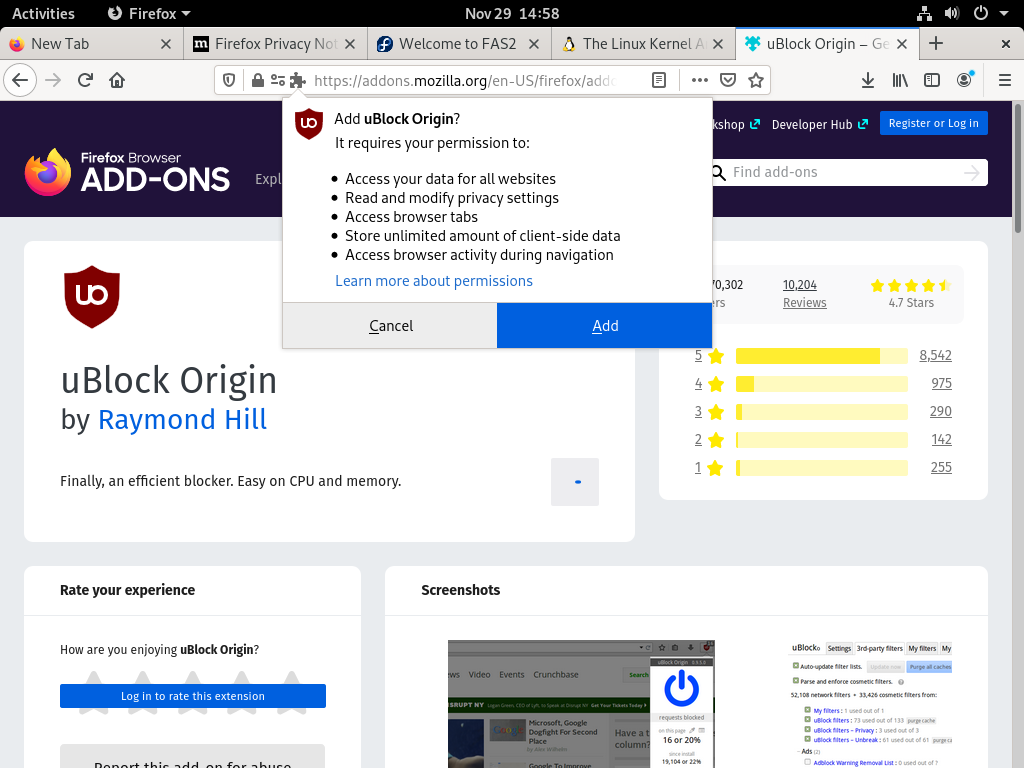
Task: Open the 8,542 five-star reviews count
Action: 935,355
